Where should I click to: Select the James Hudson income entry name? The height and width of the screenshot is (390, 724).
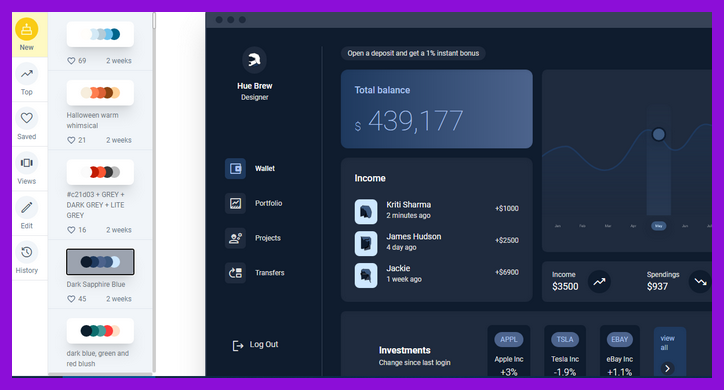414,236
